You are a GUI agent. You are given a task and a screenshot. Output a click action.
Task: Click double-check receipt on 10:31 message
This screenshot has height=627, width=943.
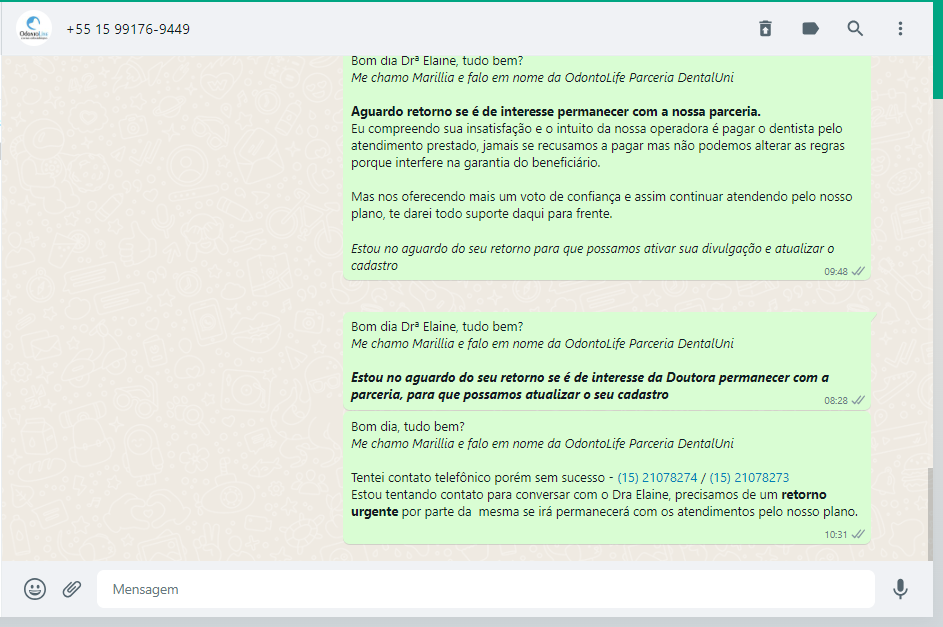pos(858,535)
